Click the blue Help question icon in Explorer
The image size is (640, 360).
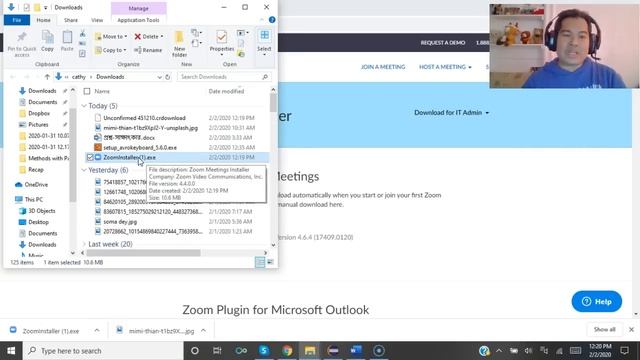(x=272, y=20)
